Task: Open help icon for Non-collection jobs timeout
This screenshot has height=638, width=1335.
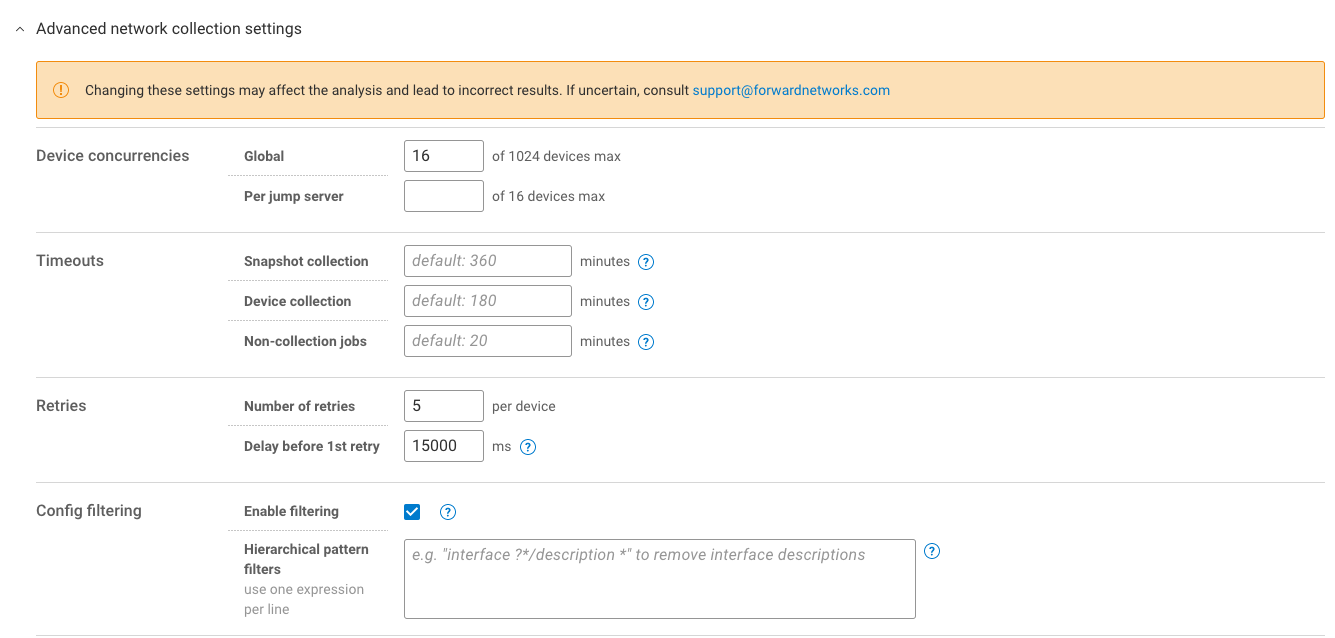Action: pos(646,342)
